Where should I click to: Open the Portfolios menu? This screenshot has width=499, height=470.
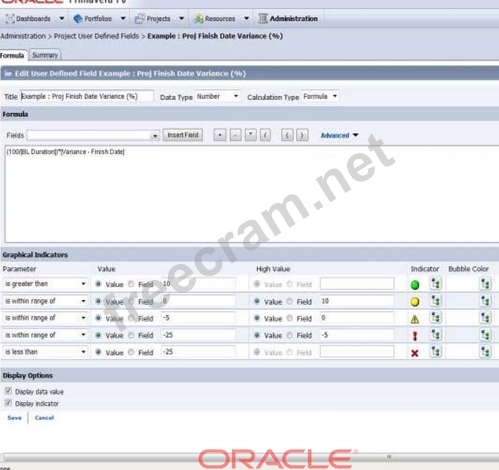point(98,19)
